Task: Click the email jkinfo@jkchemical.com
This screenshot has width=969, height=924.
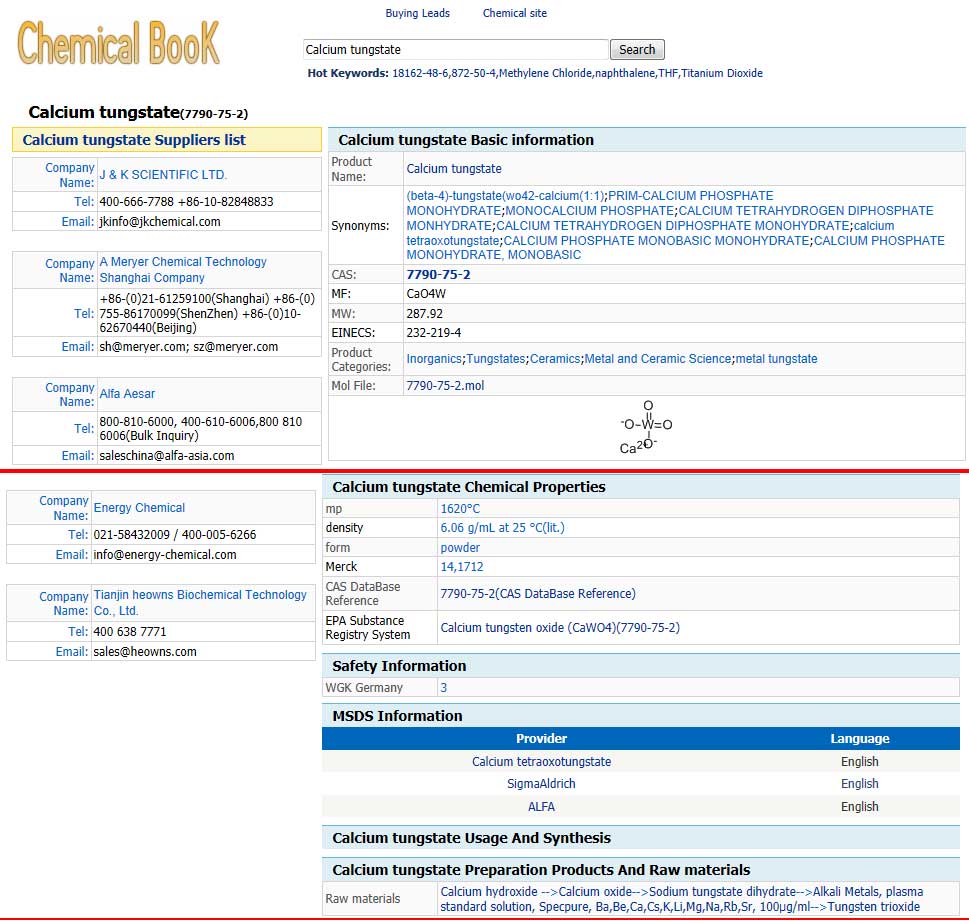Action: click(160, 221)
